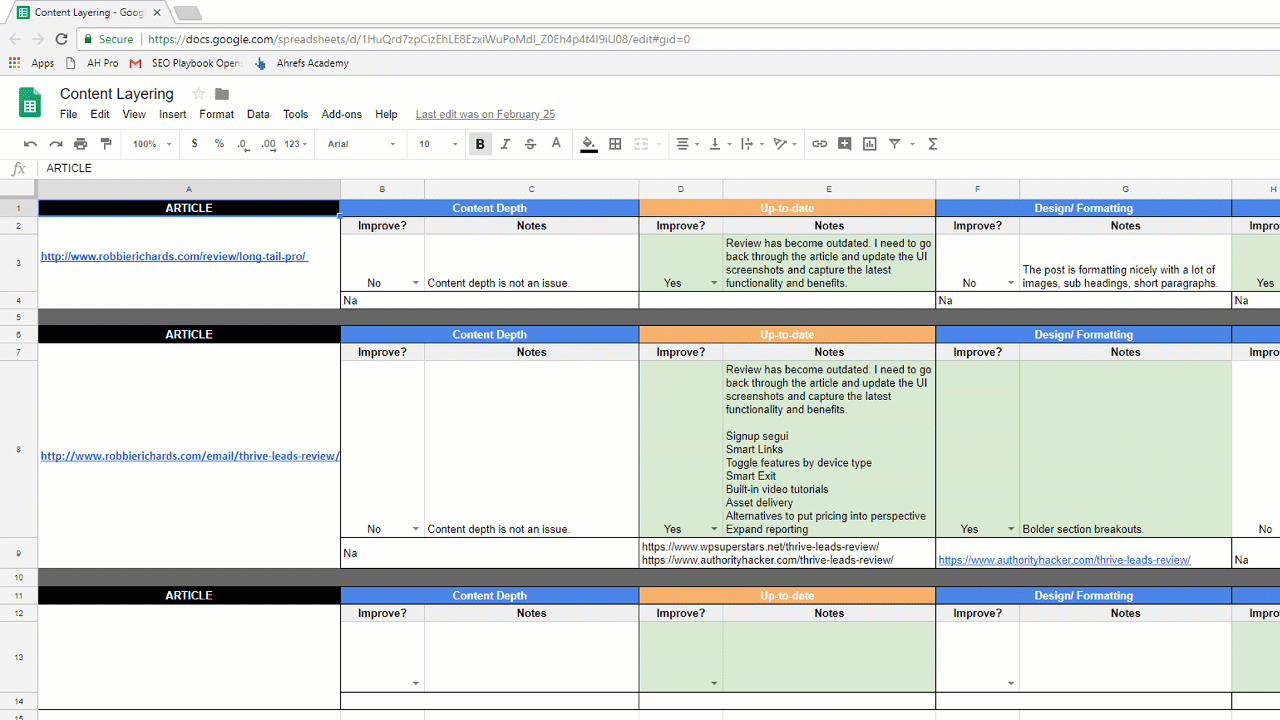Select the italic formatting icon
The height and width of the screenshot is (720, 1280).
(x=505, y=144)
